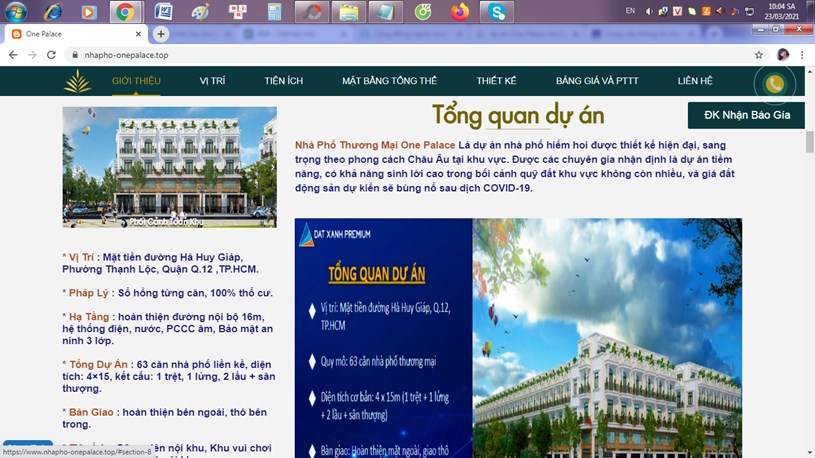Viewport: 815px width, 458px height.
Task: Switch to Google Chrome on the taskbar
Action: point(125,11)
